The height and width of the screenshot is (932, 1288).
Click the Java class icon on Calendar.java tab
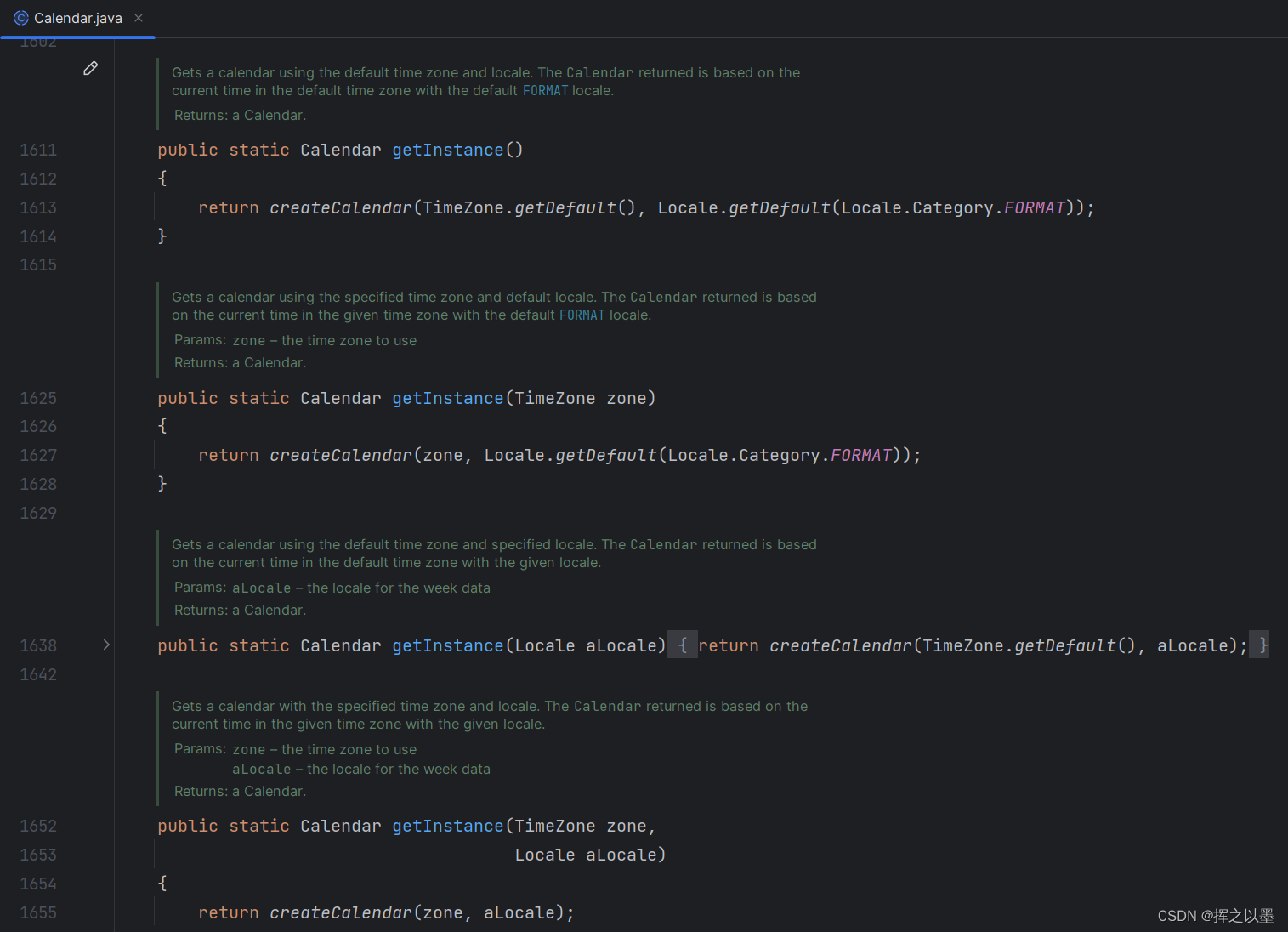click(x=21, y=18)
